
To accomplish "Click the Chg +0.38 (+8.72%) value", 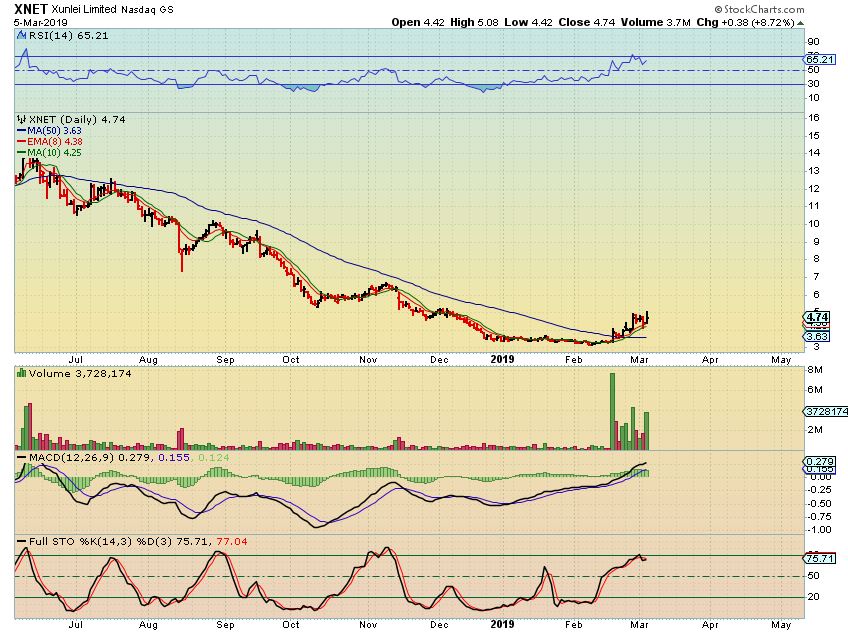I will [x=745, y=22].
